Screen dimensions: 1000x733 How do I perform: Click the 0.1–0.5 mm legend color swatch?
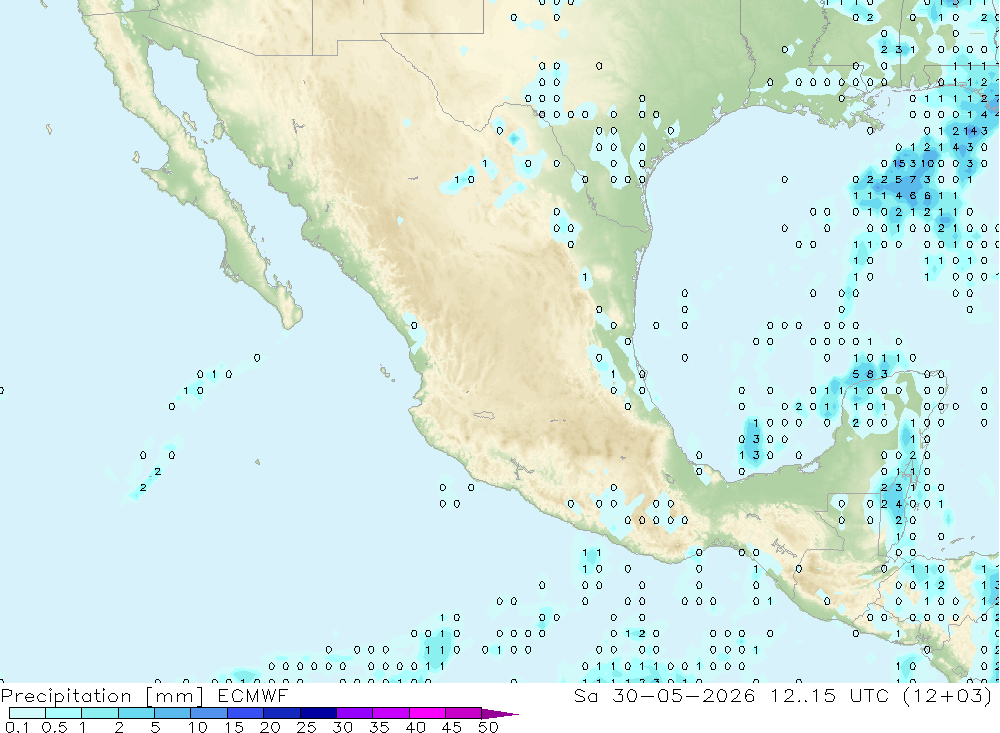point(27,713)
